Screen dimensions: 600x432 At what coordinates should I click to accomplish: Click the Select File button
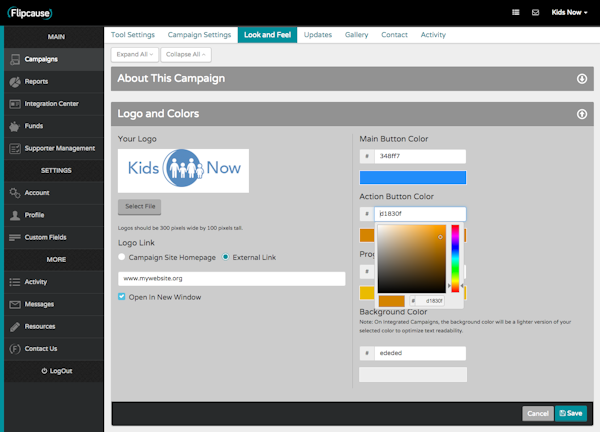[x=139, y=207]
